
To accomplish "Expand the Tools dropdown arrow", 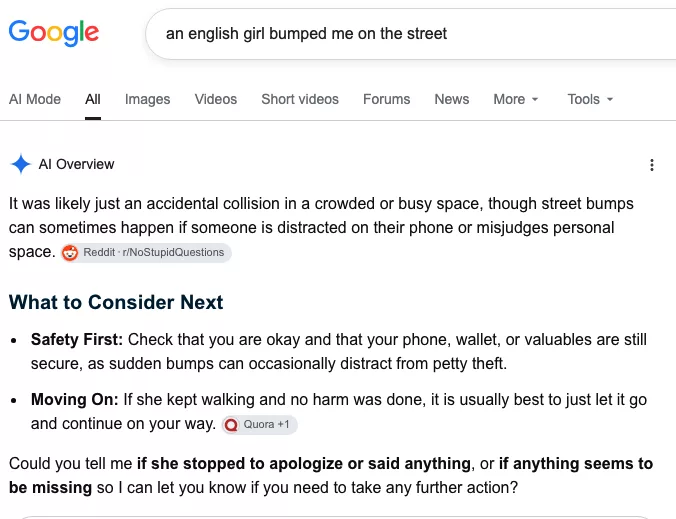I will (x=610, y=100).
